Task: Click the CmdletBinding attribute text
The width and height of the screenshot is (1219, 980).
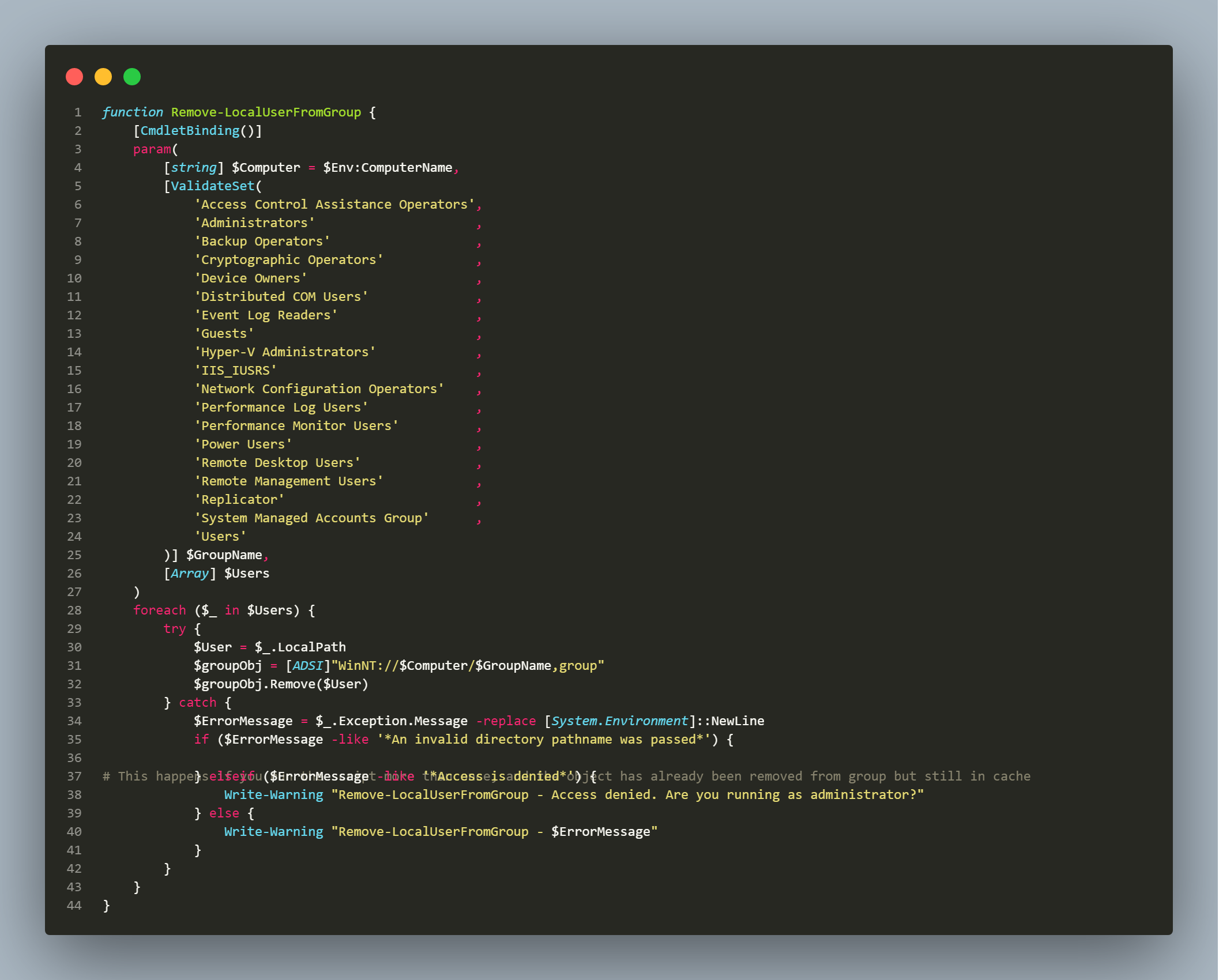Action: pyautogui.click(x=190, y=131)
